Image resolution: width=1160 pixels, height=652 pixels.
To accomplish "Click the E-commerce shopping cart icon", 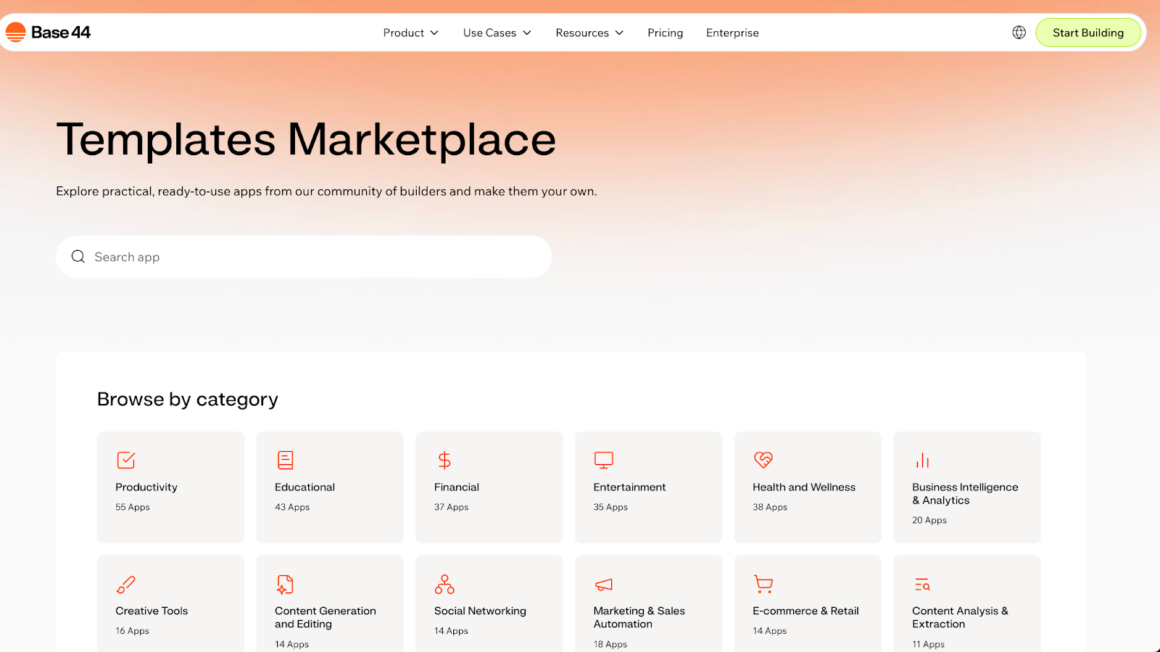I will (763, 584).
